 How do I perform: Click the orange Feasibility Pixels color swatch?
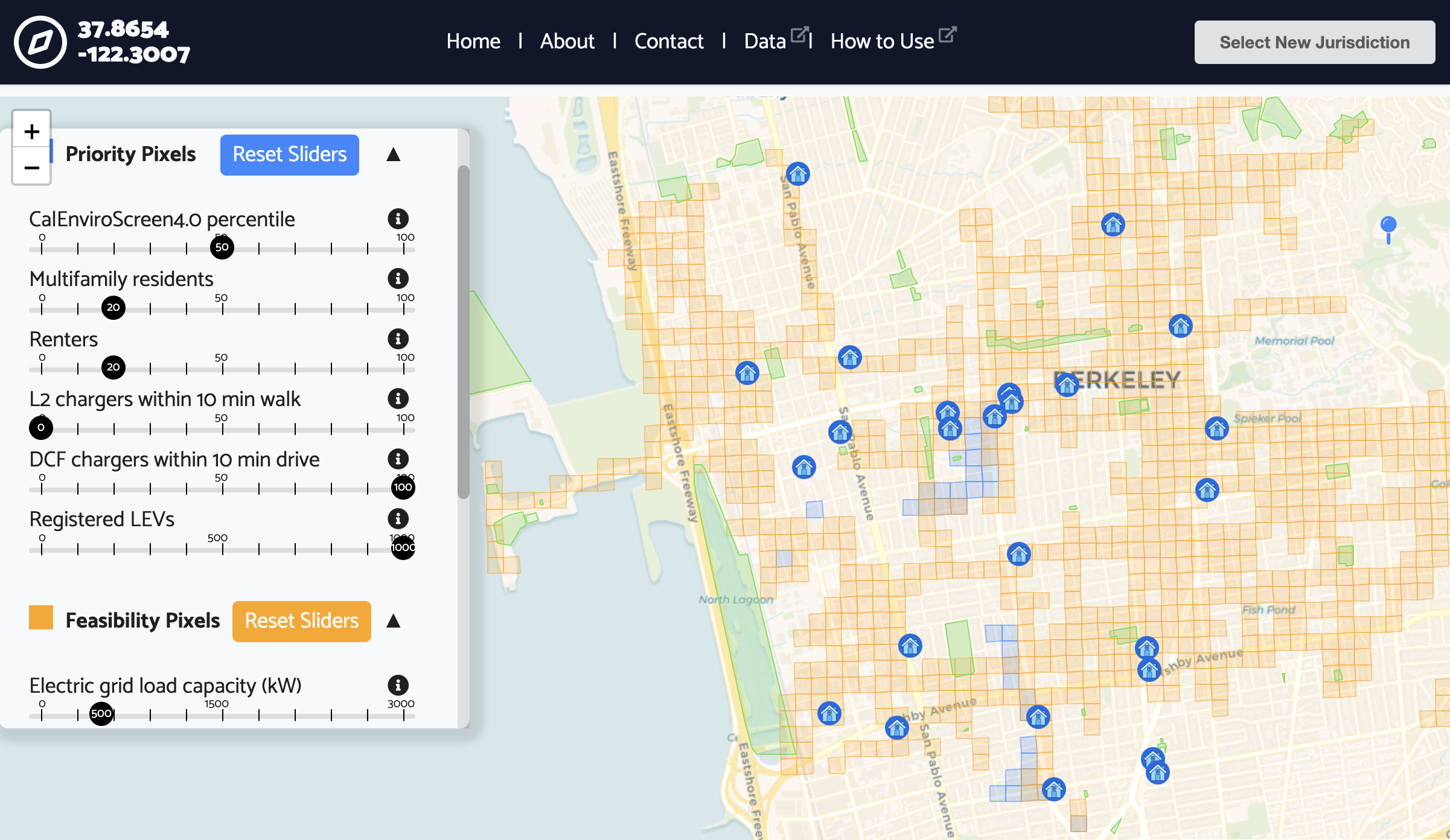(41, 618)
